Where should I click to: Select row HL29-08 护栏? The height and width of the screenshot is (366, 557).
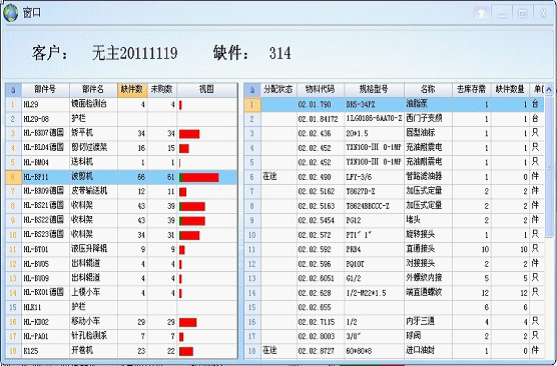121,119
